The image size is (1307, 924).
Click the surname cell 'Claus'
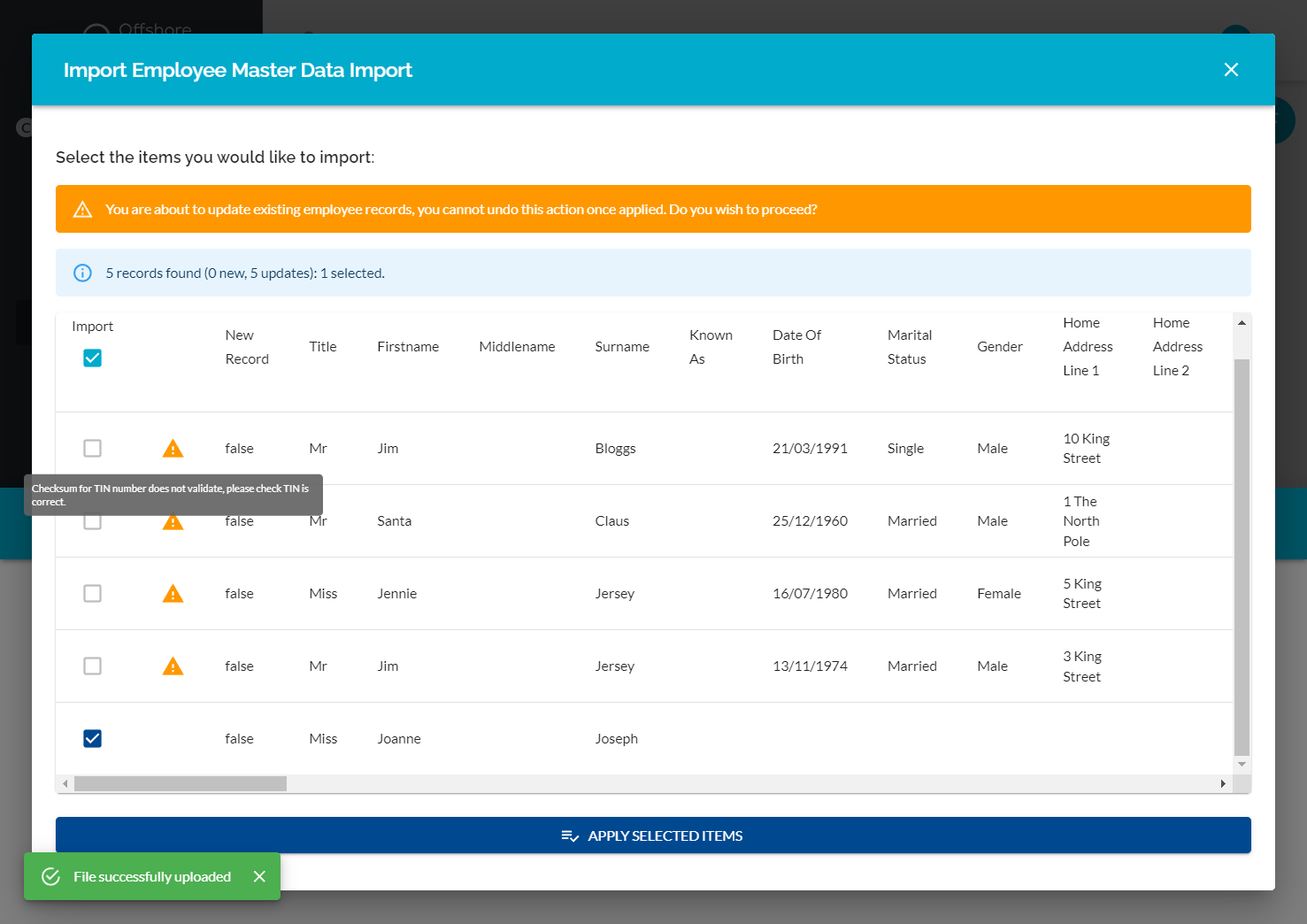[x=611, y=521]
